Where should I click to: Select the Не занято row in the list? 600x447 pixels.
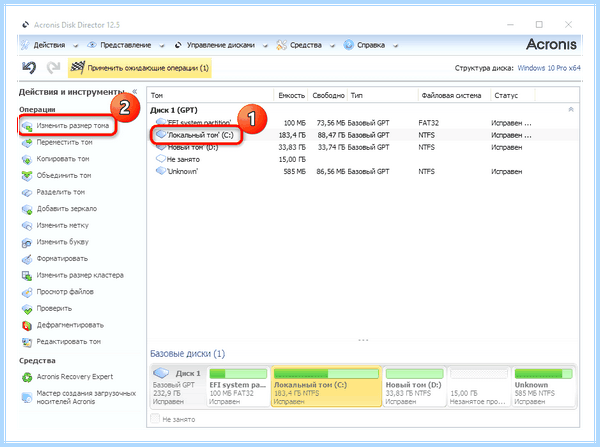point(364,159)
